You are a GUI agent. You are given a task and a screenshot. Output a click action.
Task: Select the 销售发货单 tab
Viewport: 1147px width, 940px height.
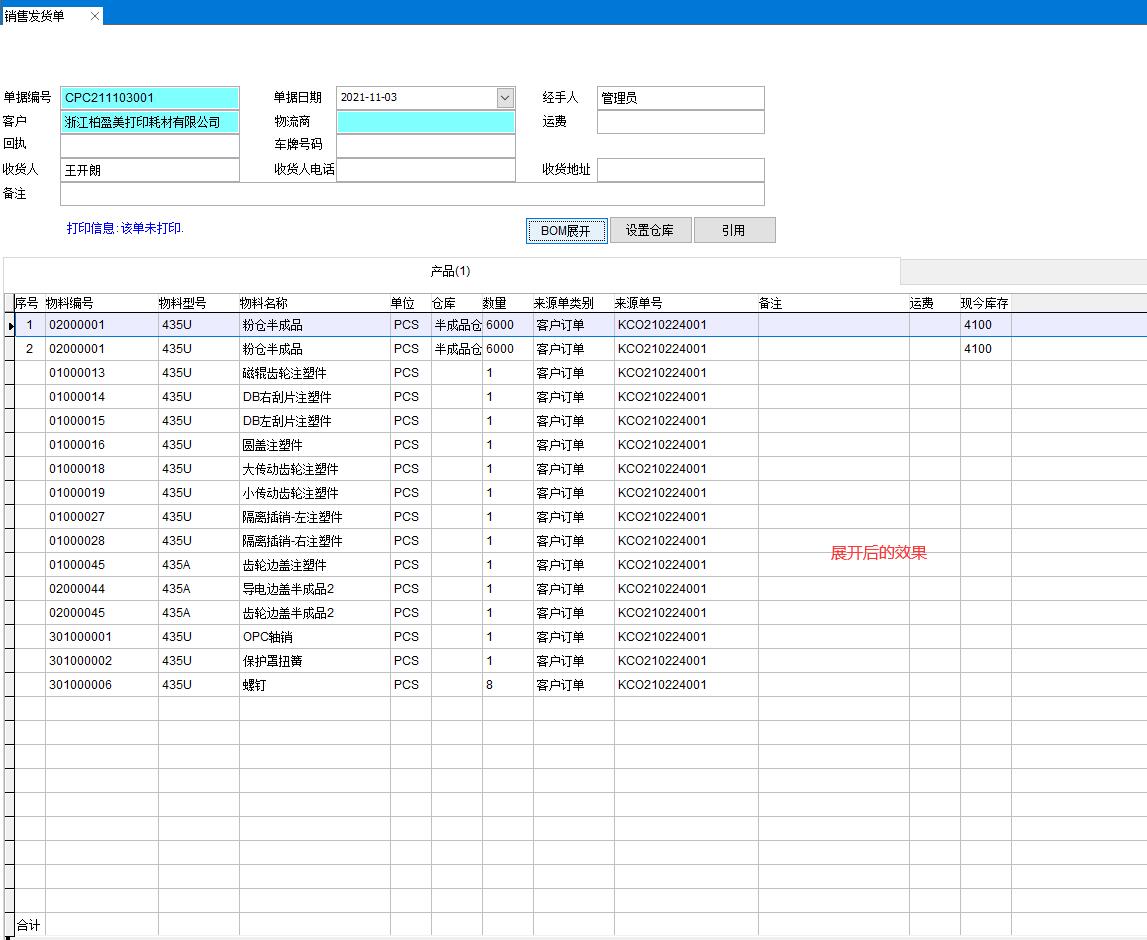[x=40, y=14]
